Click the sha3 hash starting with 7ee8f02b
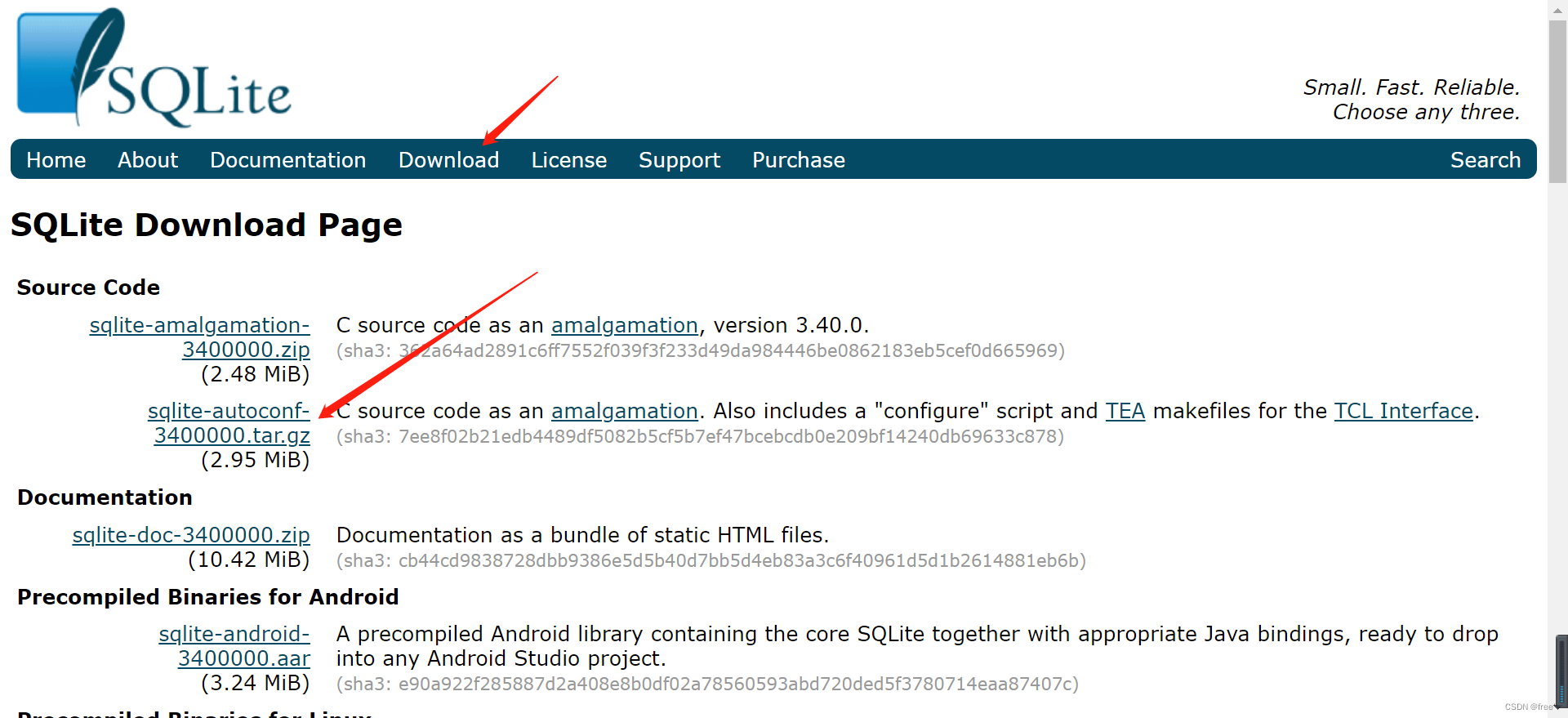Screen dimensions: 1568x718 click(x=700, y=436)
